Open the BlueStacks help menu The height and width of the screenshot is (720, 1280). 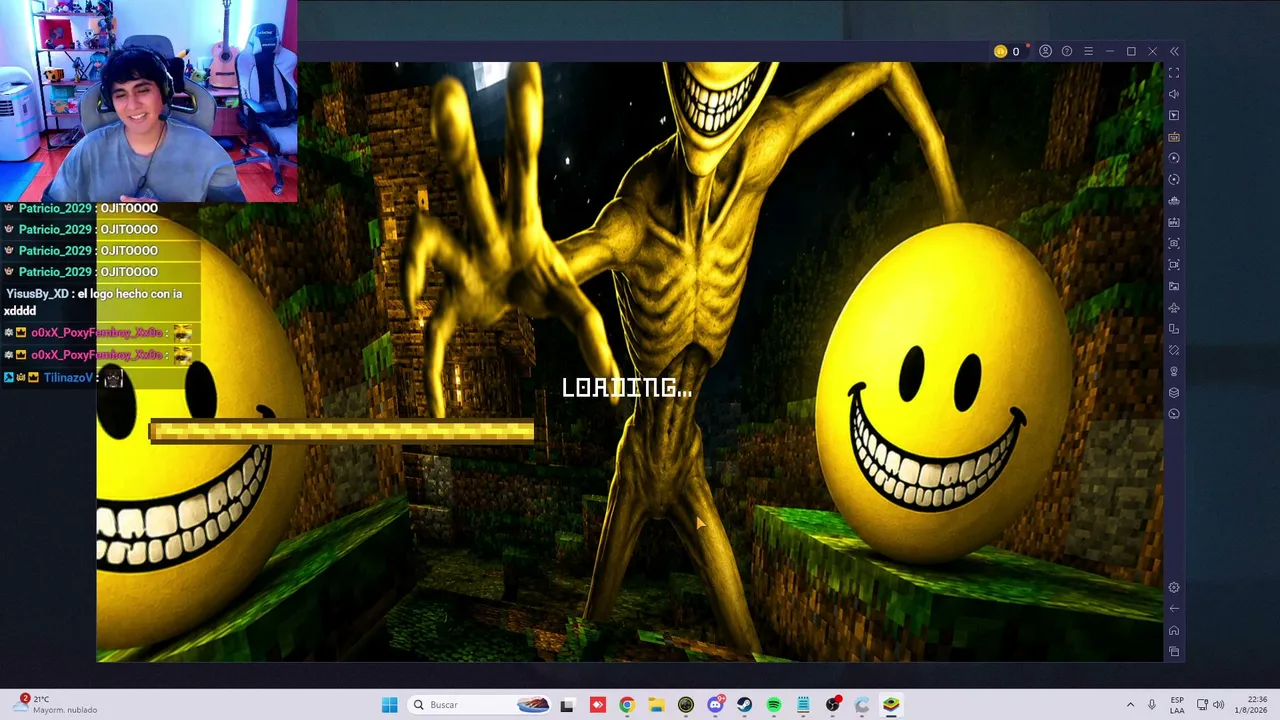[x=1067, y=51]
